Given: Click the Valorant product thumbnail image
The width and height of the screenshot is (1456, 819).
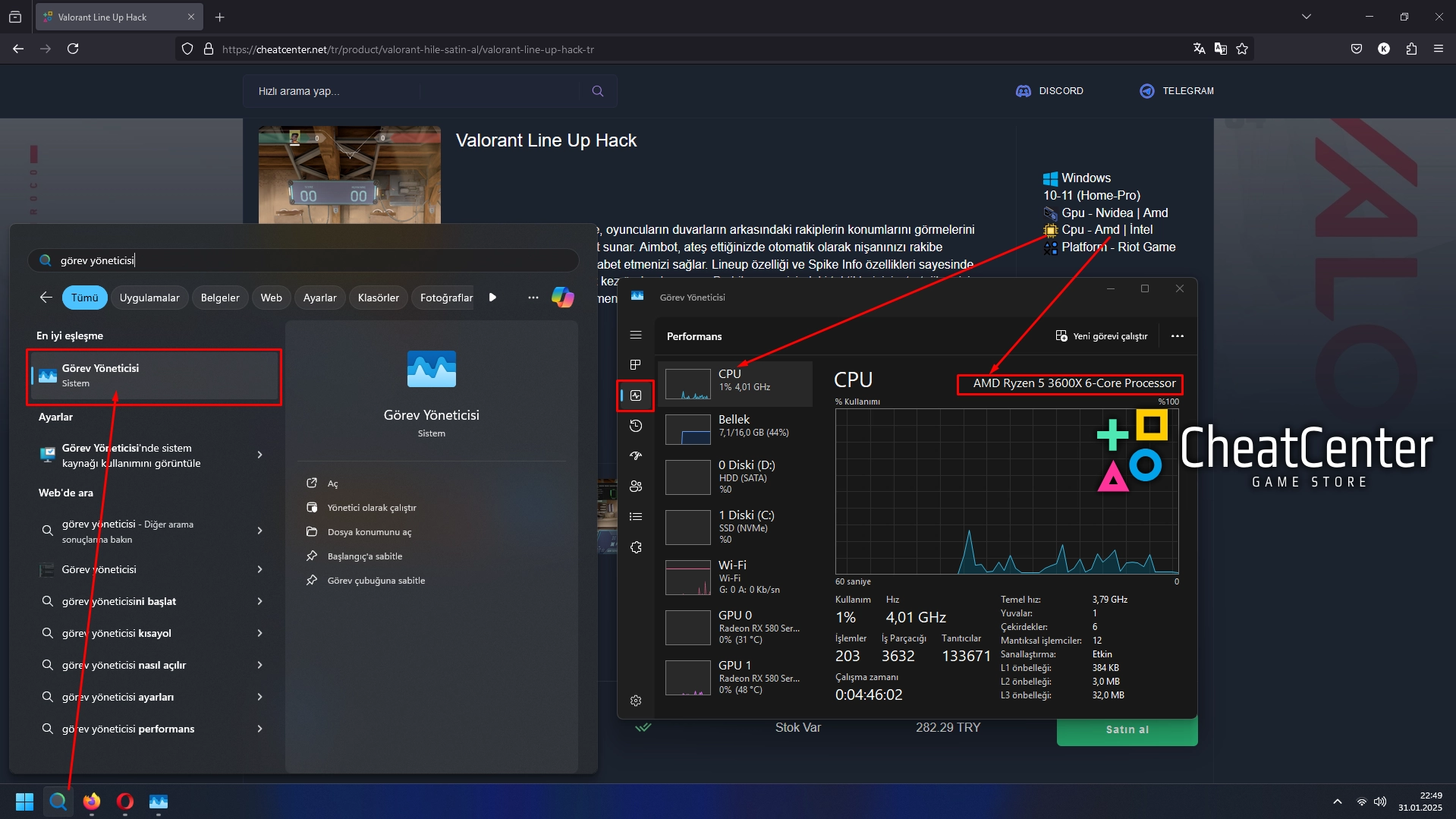Looking at the screenshot, I should click(349, 175).
